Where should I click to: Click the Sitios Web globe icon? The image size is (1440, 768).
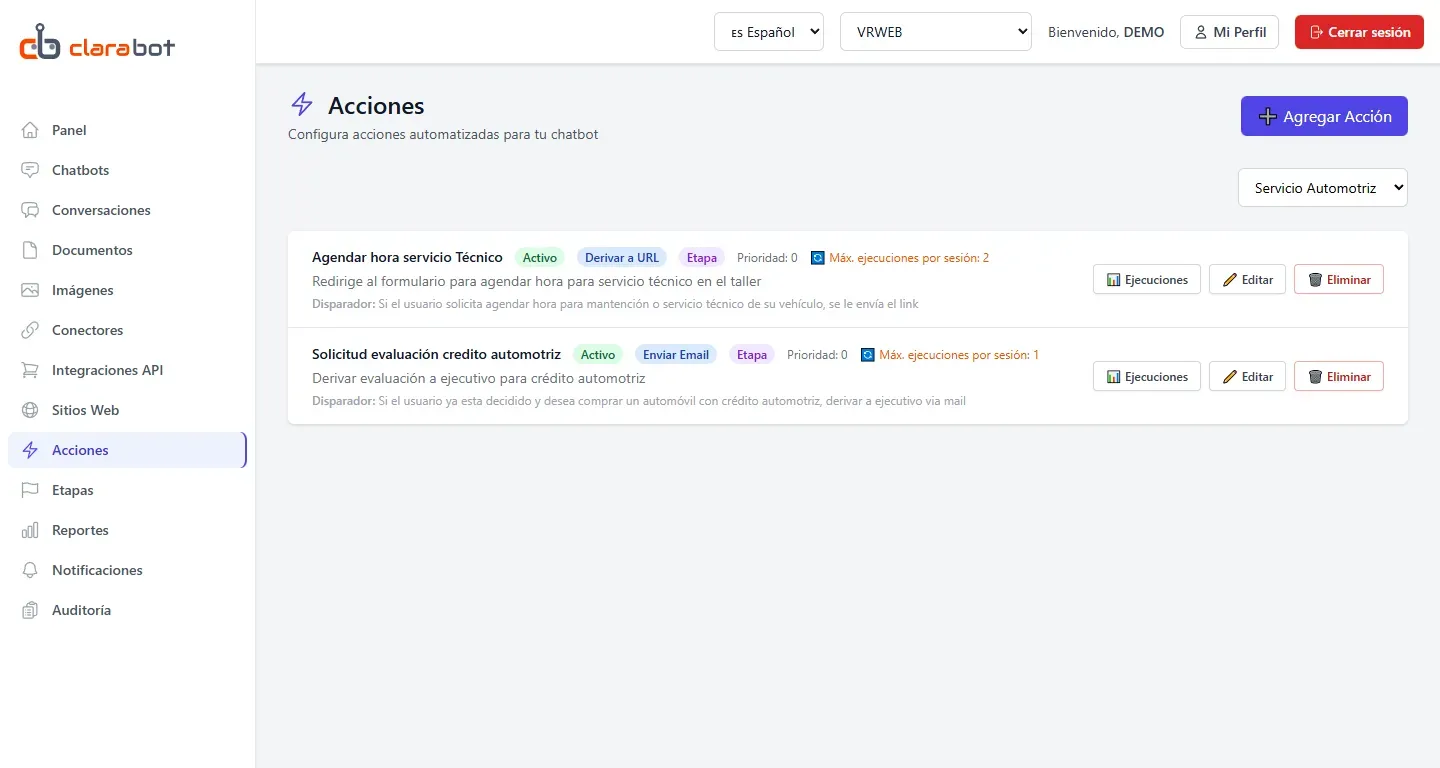tap(30, 410)
